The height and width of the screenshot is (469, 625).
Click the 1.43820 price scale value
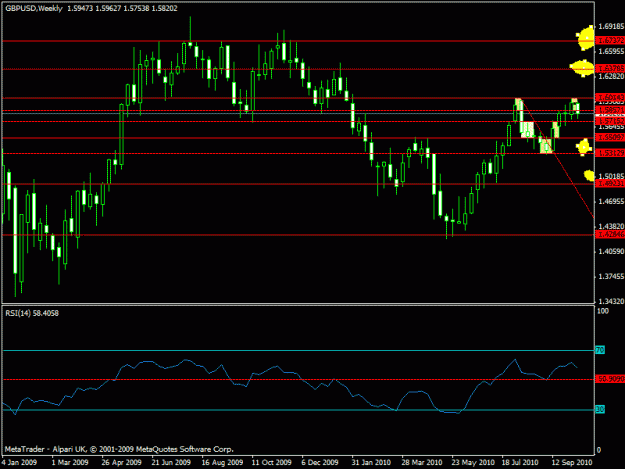611,226
